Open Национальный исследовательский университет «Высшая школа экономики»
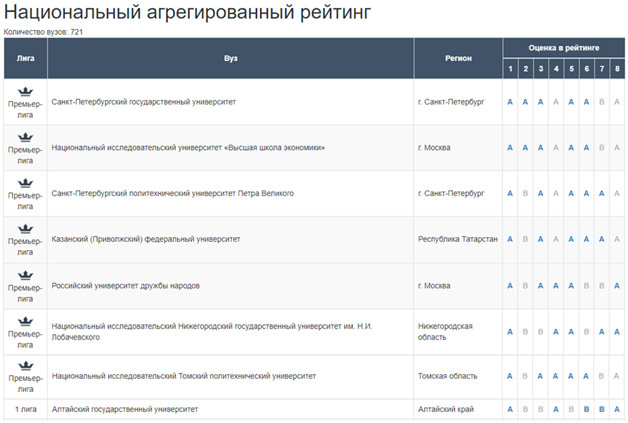The width and height of the screenshot is (628, 423). point(187,148)
